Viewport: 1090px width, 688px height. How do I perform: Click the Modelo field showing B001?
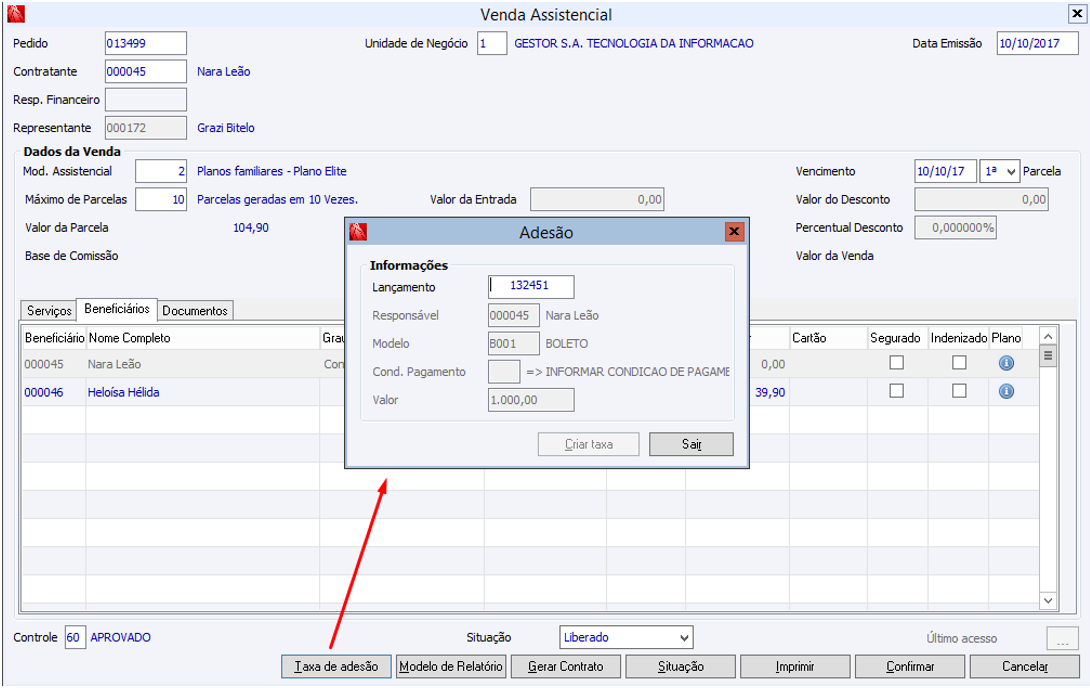click(514, 343)
